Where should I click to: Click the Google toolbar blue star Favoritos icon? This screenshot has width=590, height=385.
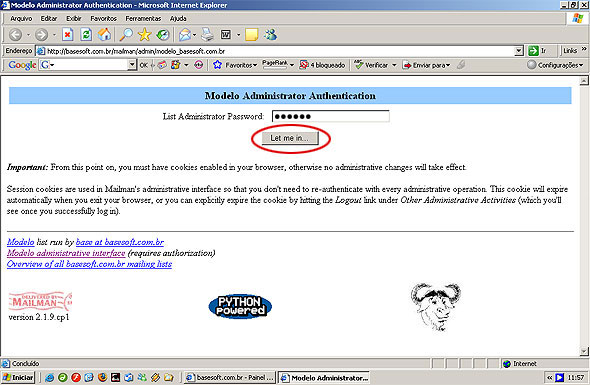click(217, 65)
